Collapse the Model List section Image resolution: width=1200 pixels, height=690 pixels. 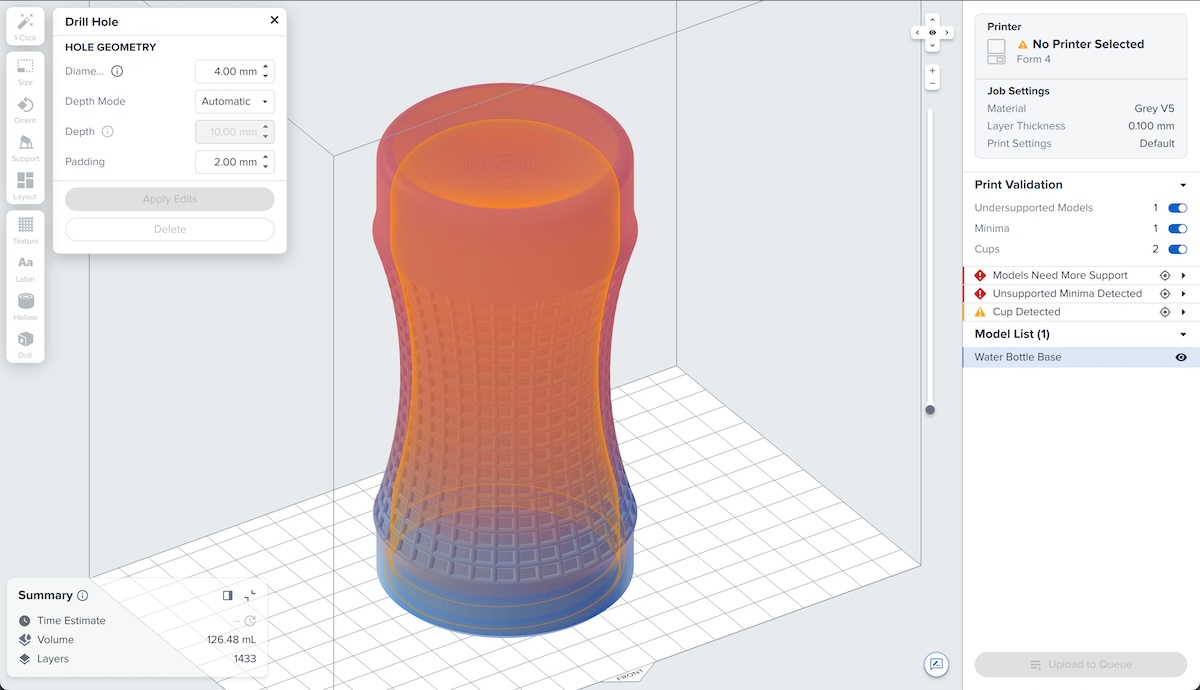coord(1183,333)
